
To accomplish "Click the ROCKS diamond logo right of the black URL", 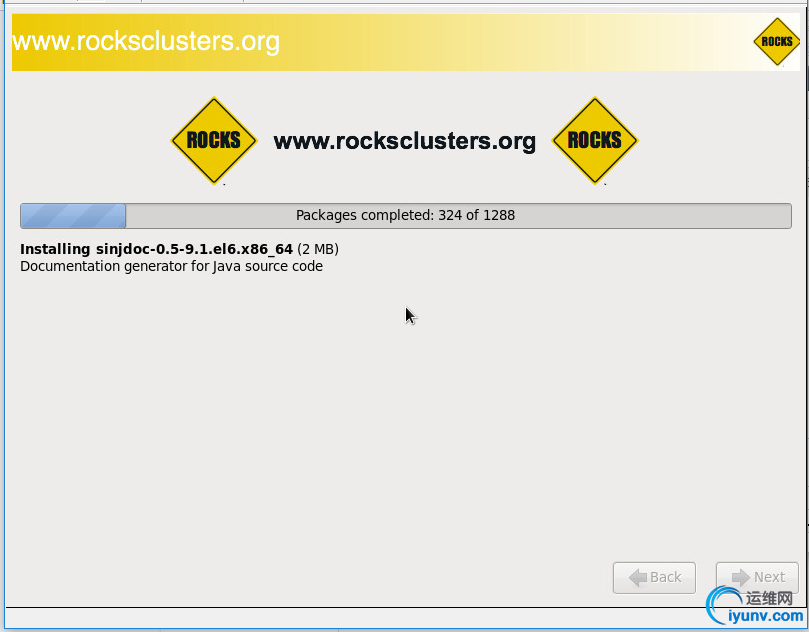I will point(595,140).
